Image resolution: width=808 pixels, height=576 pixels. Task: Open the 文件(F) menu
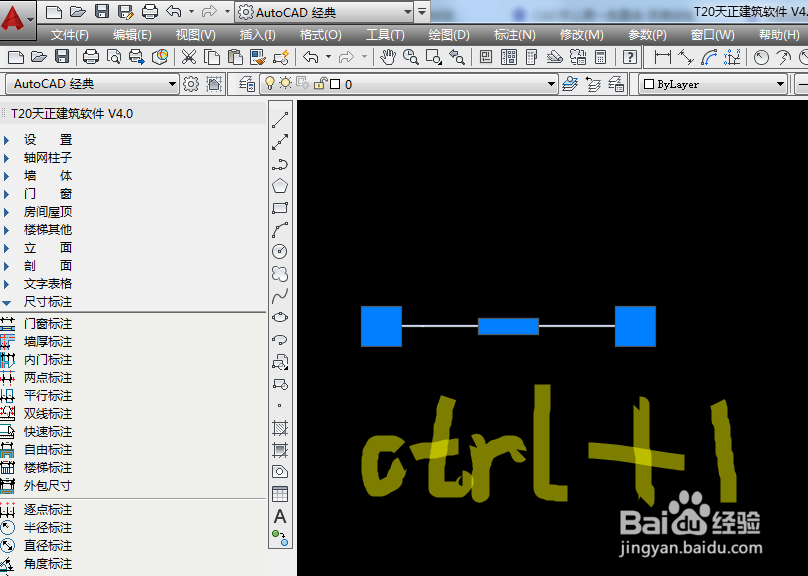click(x=70, y=35)
